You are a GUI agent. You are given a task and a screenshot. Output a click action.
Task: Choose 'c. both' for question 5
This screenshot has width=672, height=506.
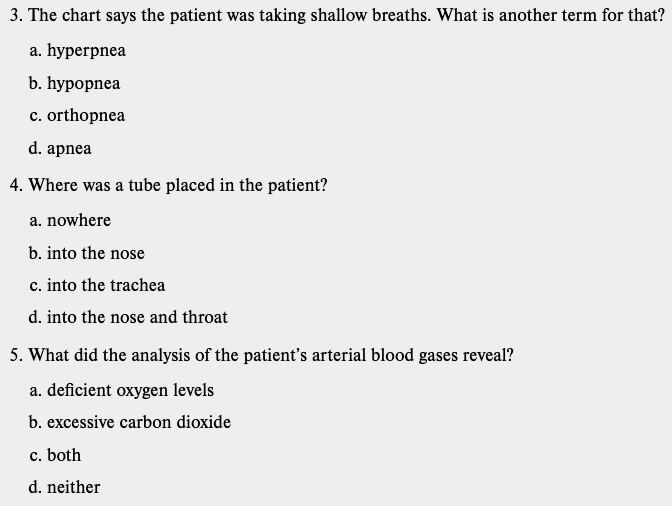56,455
